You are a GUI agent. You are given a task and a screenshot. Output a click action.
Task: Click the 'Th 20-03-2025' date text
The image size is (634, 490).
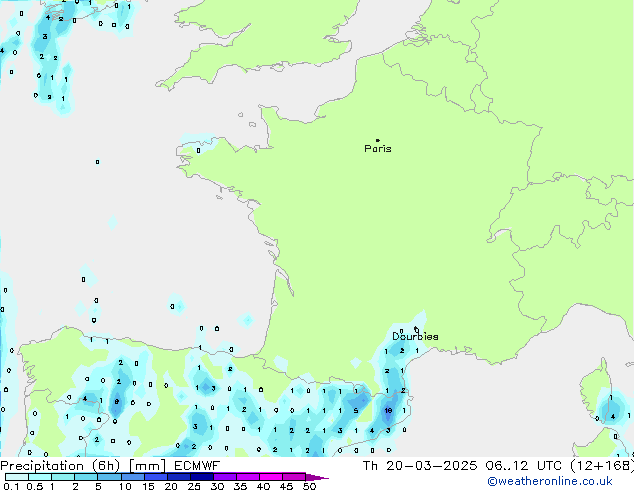click(420, 466)
